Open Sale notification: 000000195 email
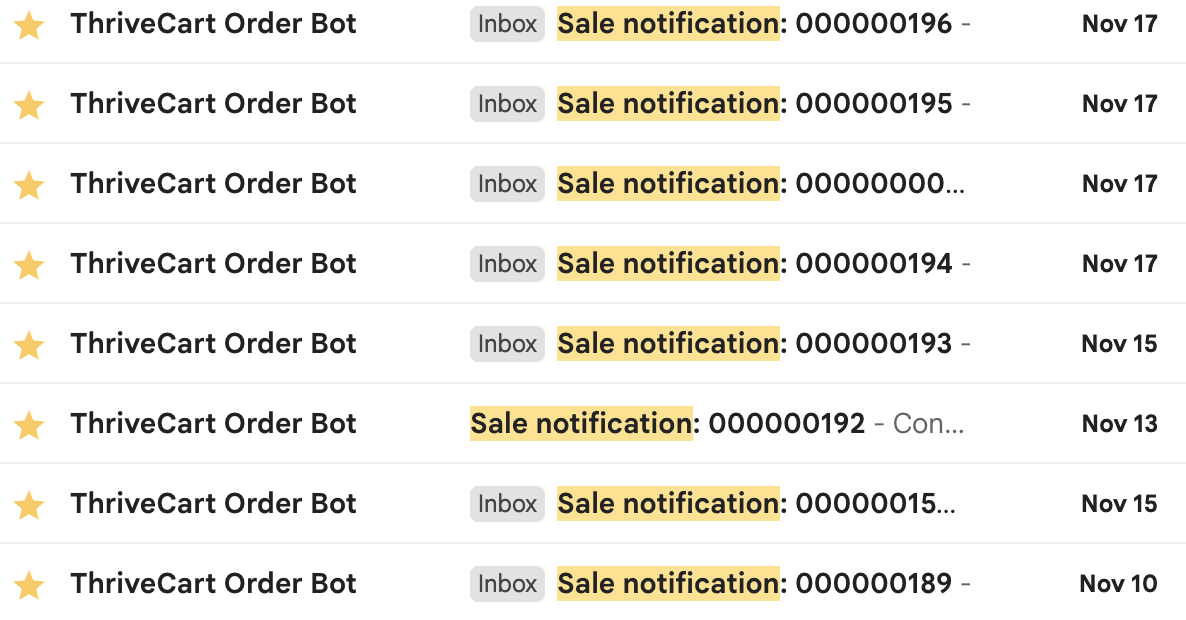The image size is (1186, 620). (754, 104)
